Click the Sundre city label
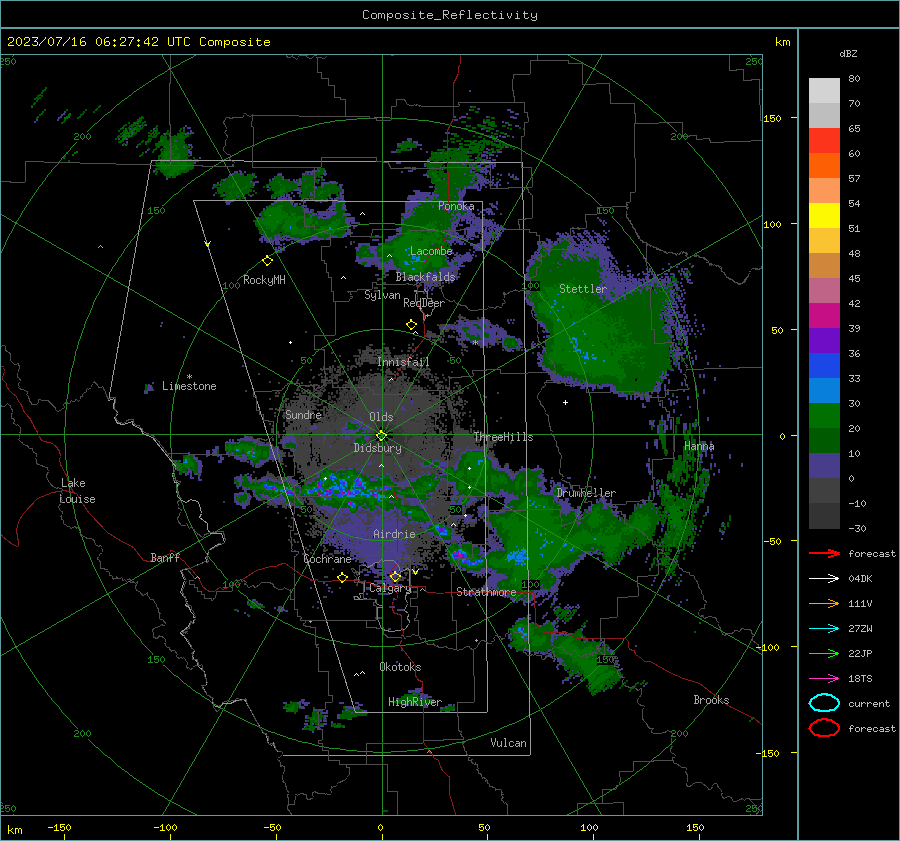This screenshot has height=841, width=900. point(304,414)
